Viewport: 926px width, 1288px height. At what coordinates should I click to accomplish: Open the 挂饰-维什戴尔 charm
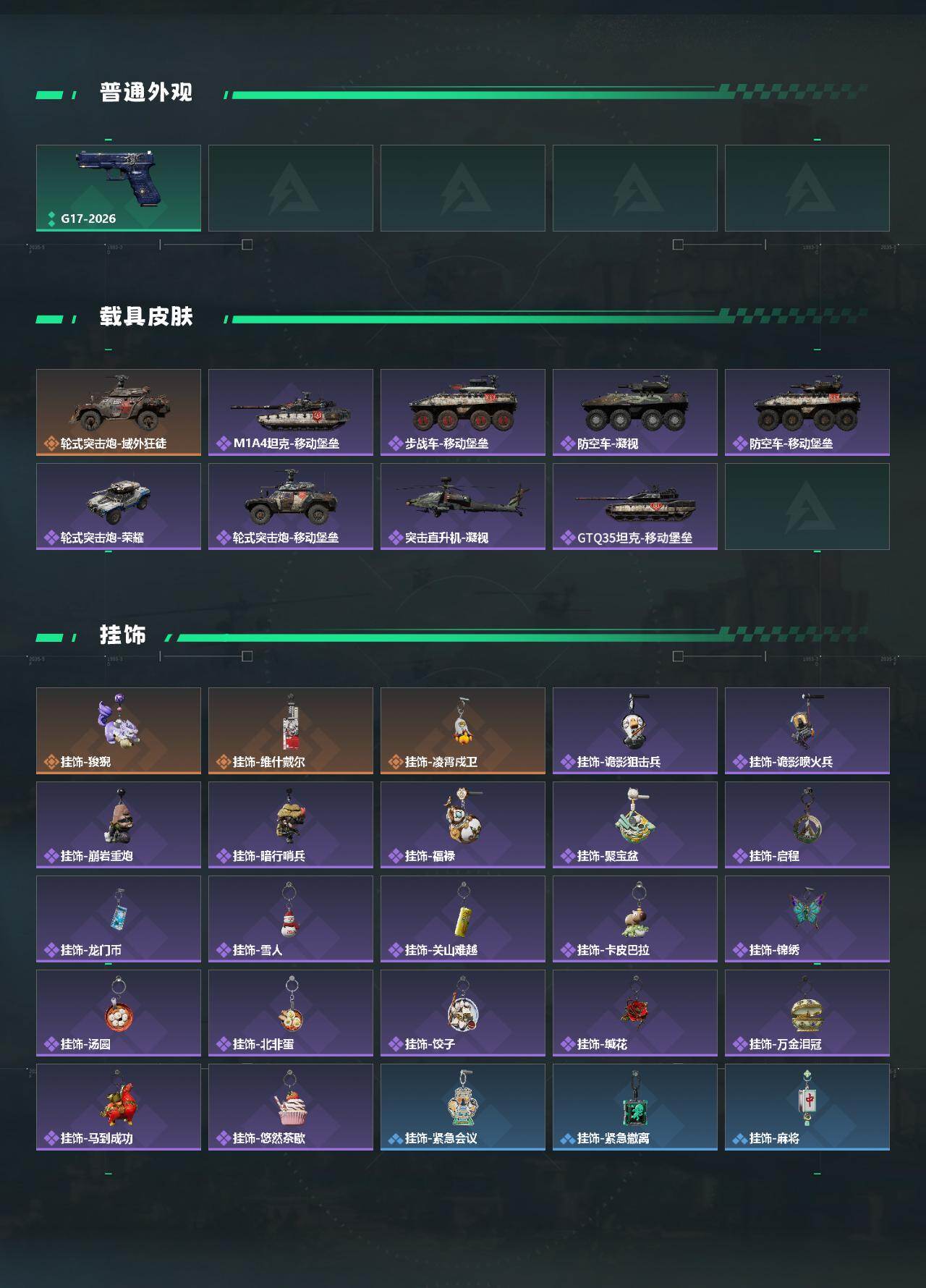pyautogui.click(x=291, y=731)
